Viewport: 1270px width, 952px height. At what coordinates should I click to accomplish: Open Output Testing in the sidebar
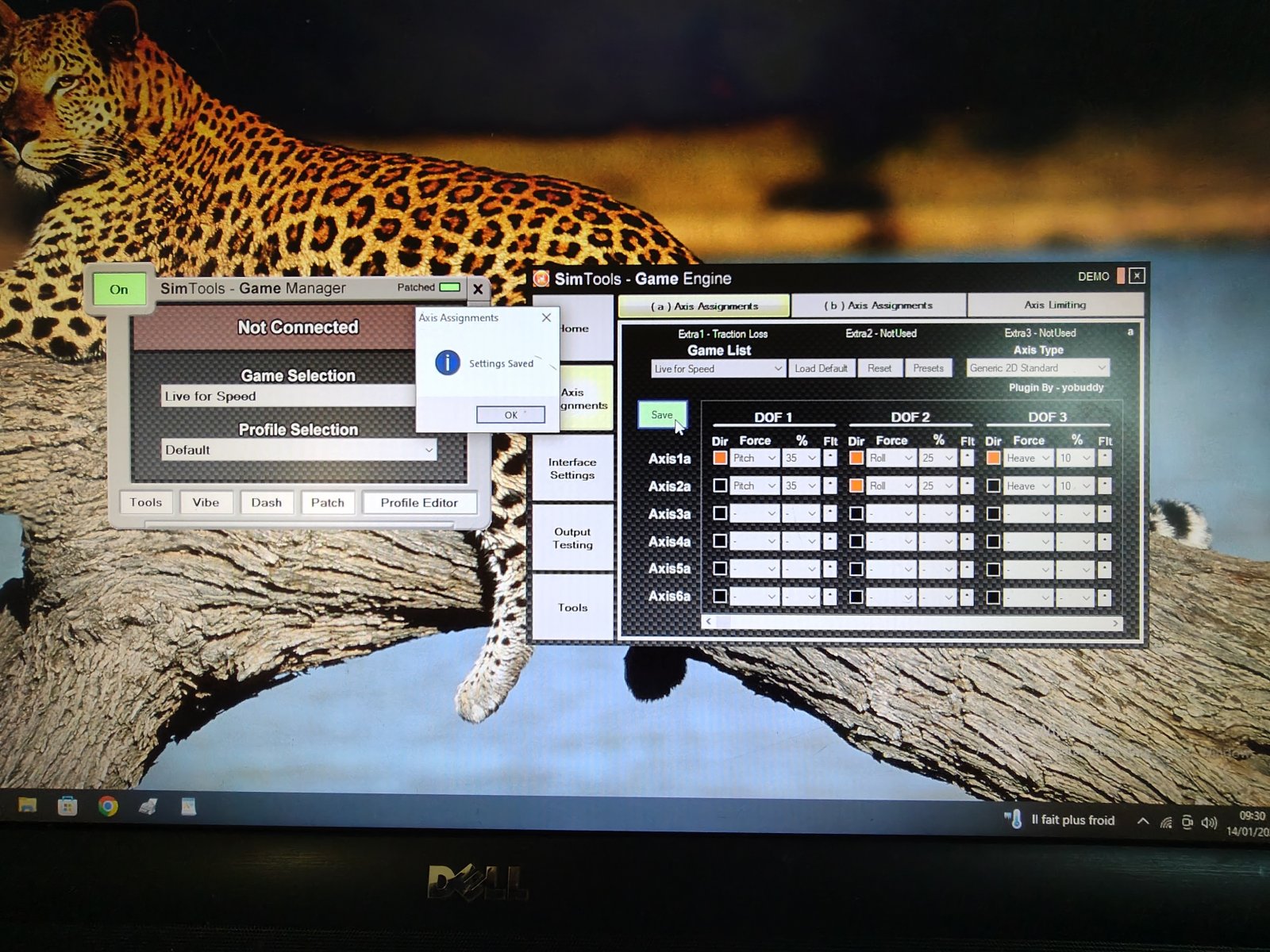tap(572, 538)
